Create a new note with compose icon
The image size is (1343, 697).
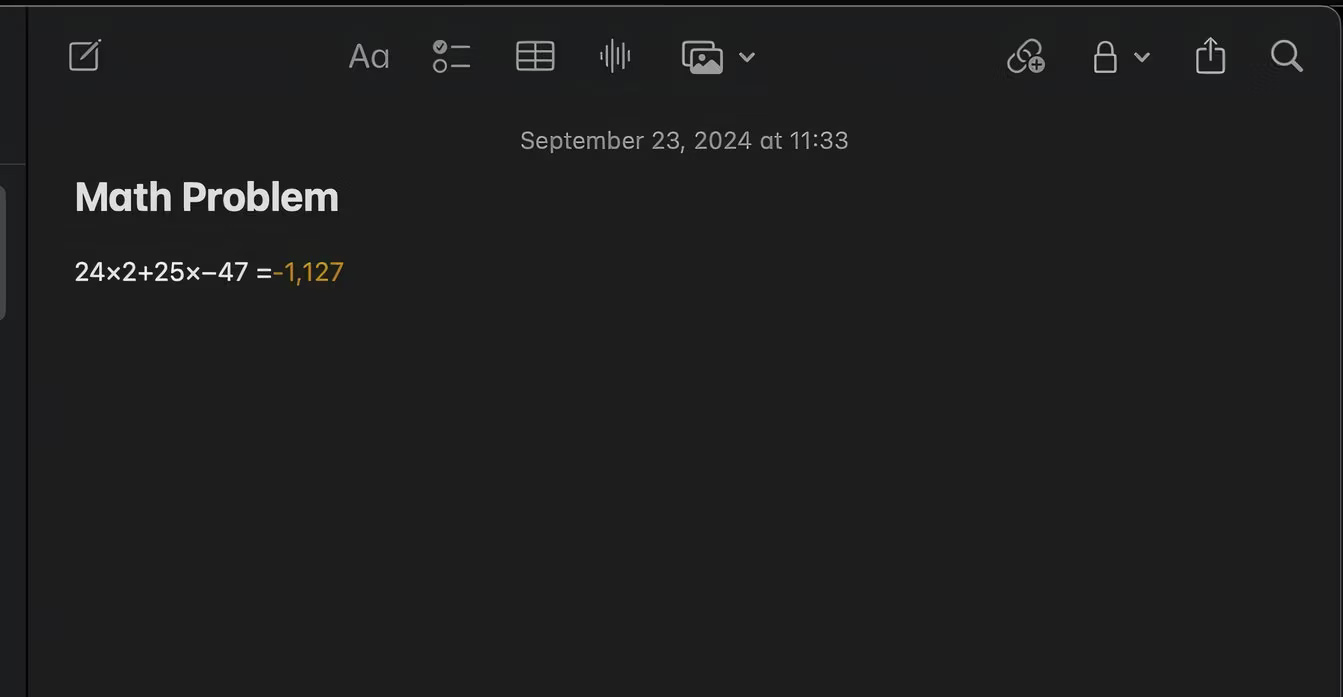[x=85, y=56]
